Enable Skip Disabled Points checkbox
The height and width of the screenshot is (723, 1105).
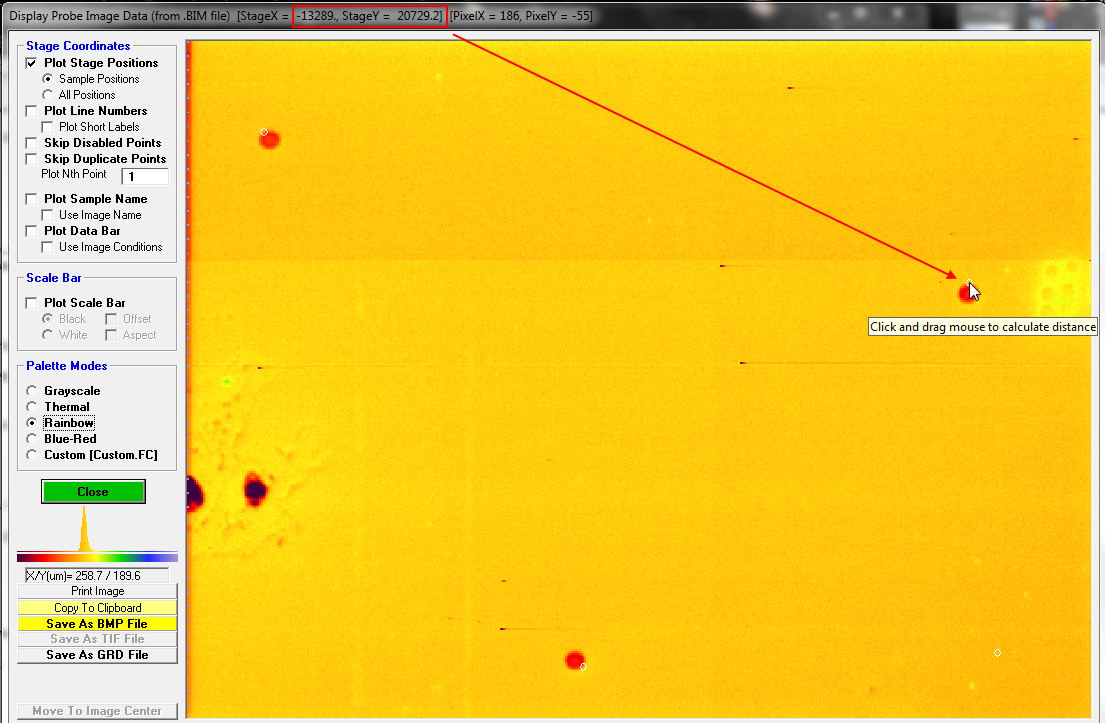32,143
